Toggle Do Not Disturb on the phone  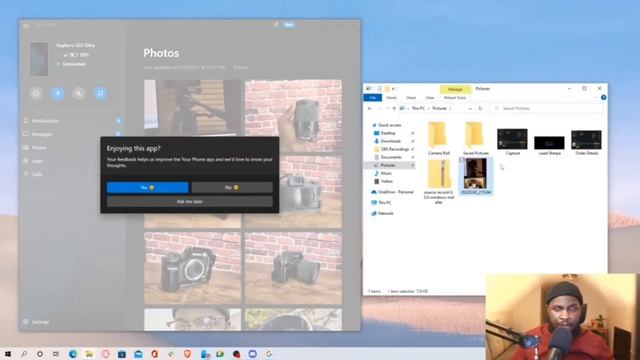click(36, 93)
